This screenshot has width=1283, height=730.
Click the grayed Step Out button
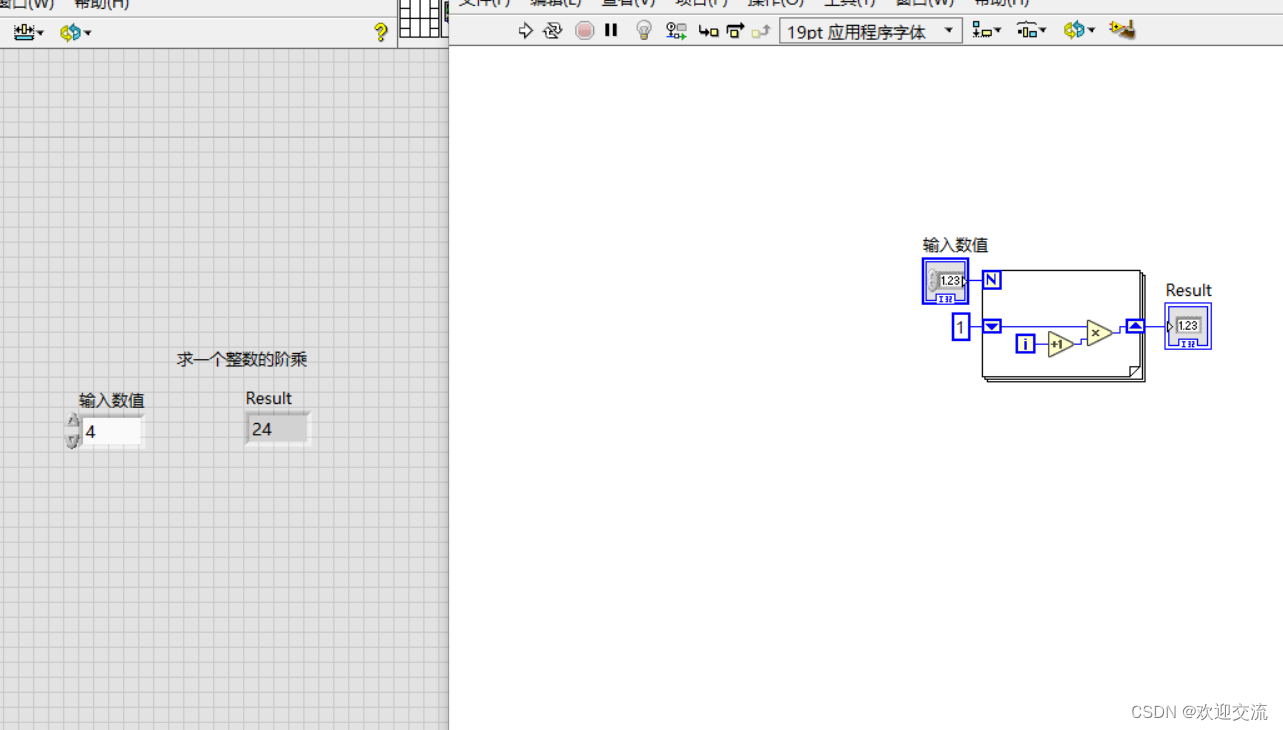(761, 31)
